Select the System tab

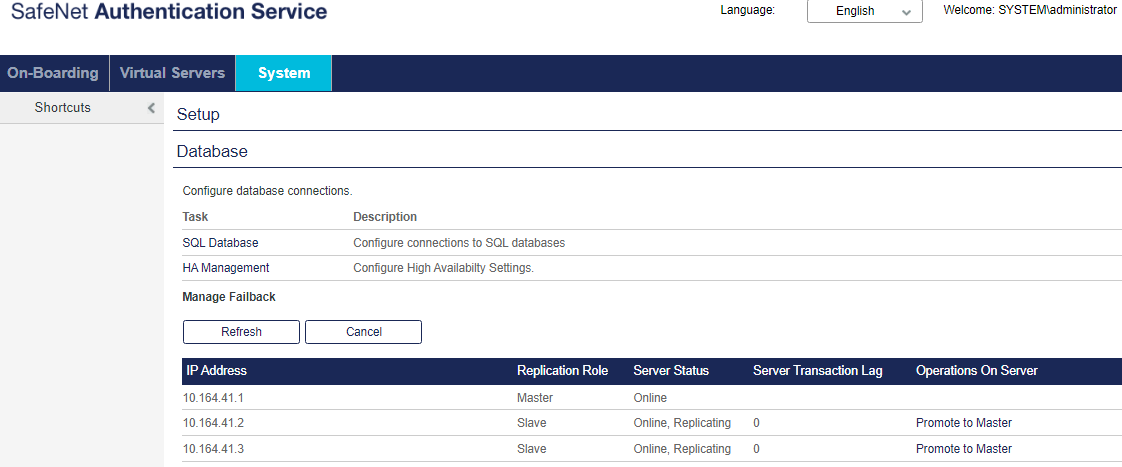click(x=284, y=73)
